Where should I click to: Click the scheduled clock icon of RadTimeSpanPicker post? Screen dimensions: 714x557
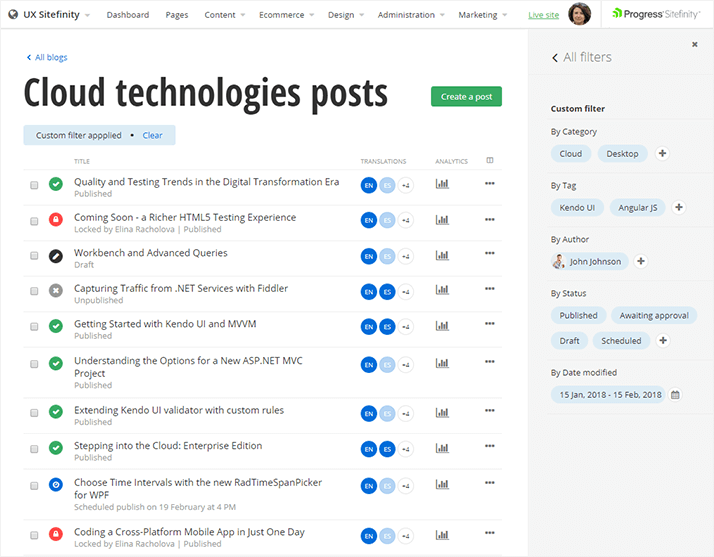click(56, 485)
